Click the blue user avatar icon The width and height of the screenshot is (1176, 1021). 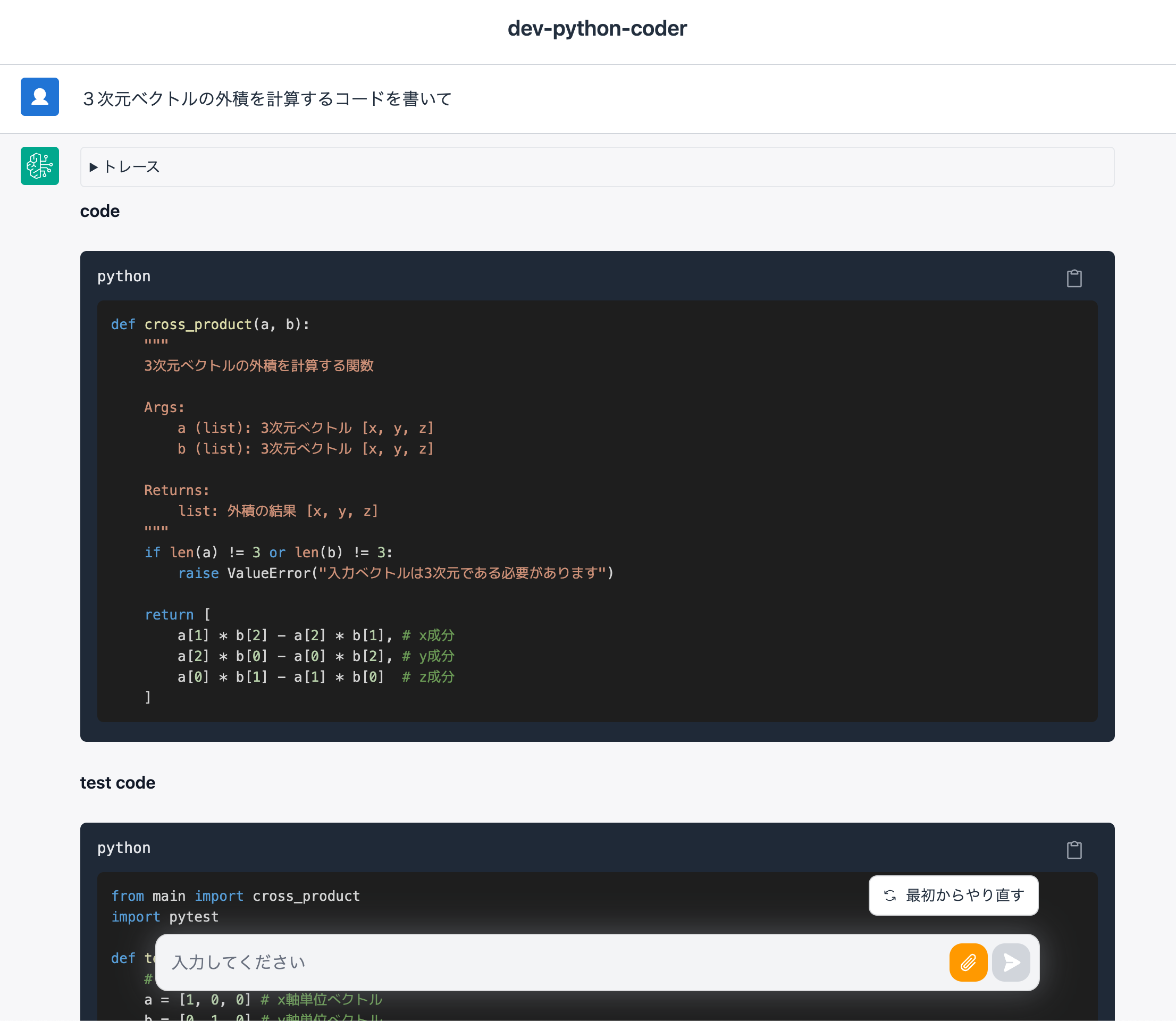click(x=40, y=97)
